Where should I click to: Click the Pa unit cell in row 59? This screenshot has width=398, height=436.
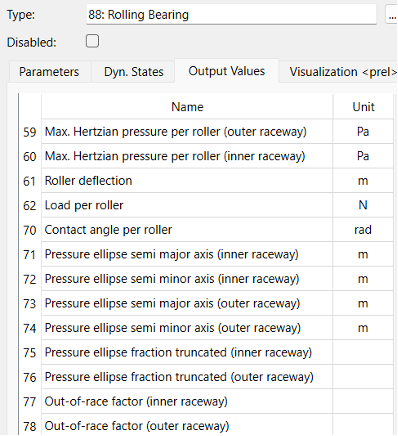pyautogui.click(x=363, y=132)
